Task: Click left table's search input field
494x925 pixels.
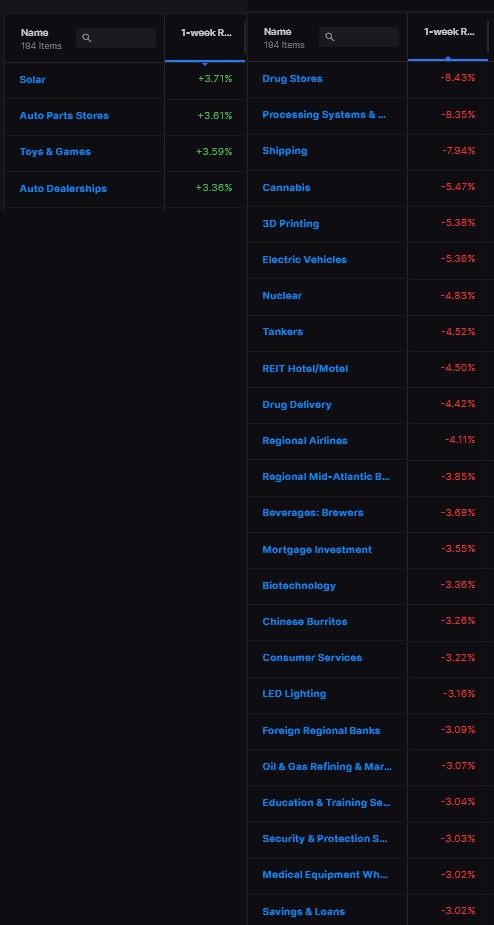Action: (116, 38)
